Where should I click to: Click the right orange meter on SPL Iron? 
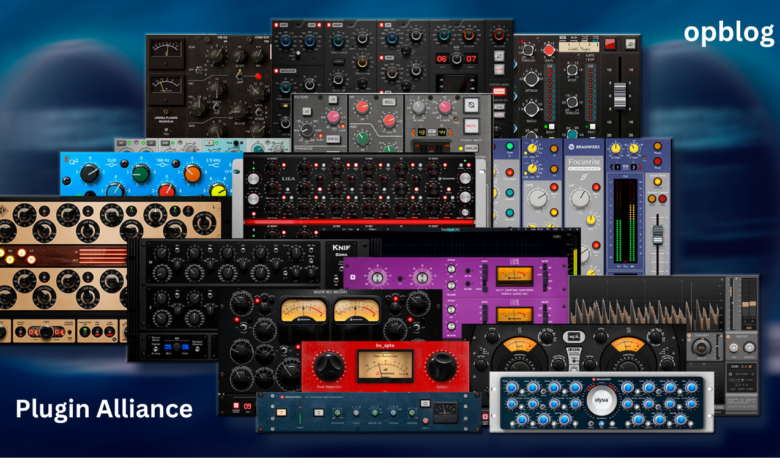point(627,347)
